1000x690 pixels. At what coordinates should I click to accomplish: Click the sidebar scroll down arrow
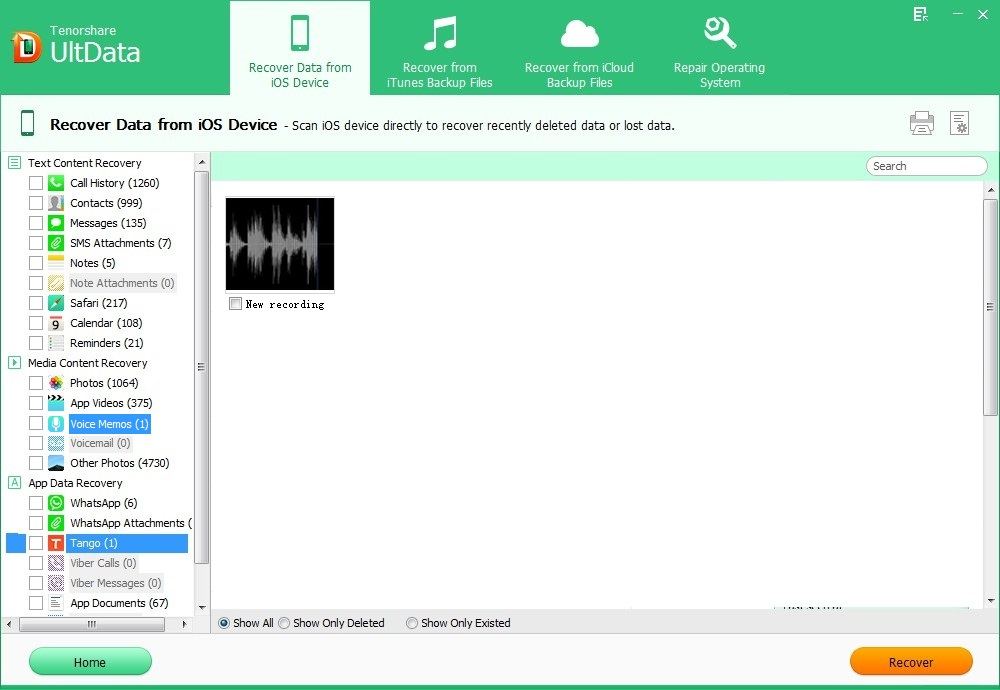202,608
